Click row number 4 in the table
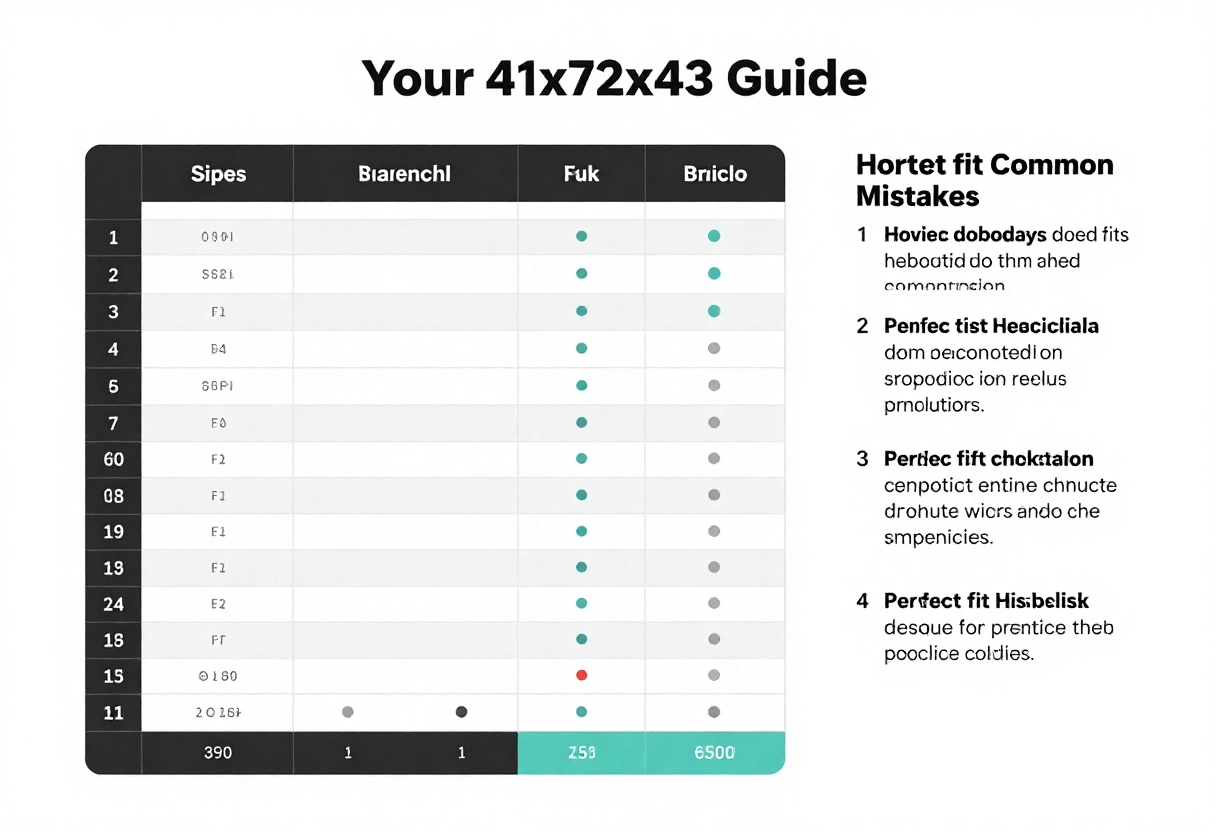Screen dimensions: 1216x832 (114, 349)
